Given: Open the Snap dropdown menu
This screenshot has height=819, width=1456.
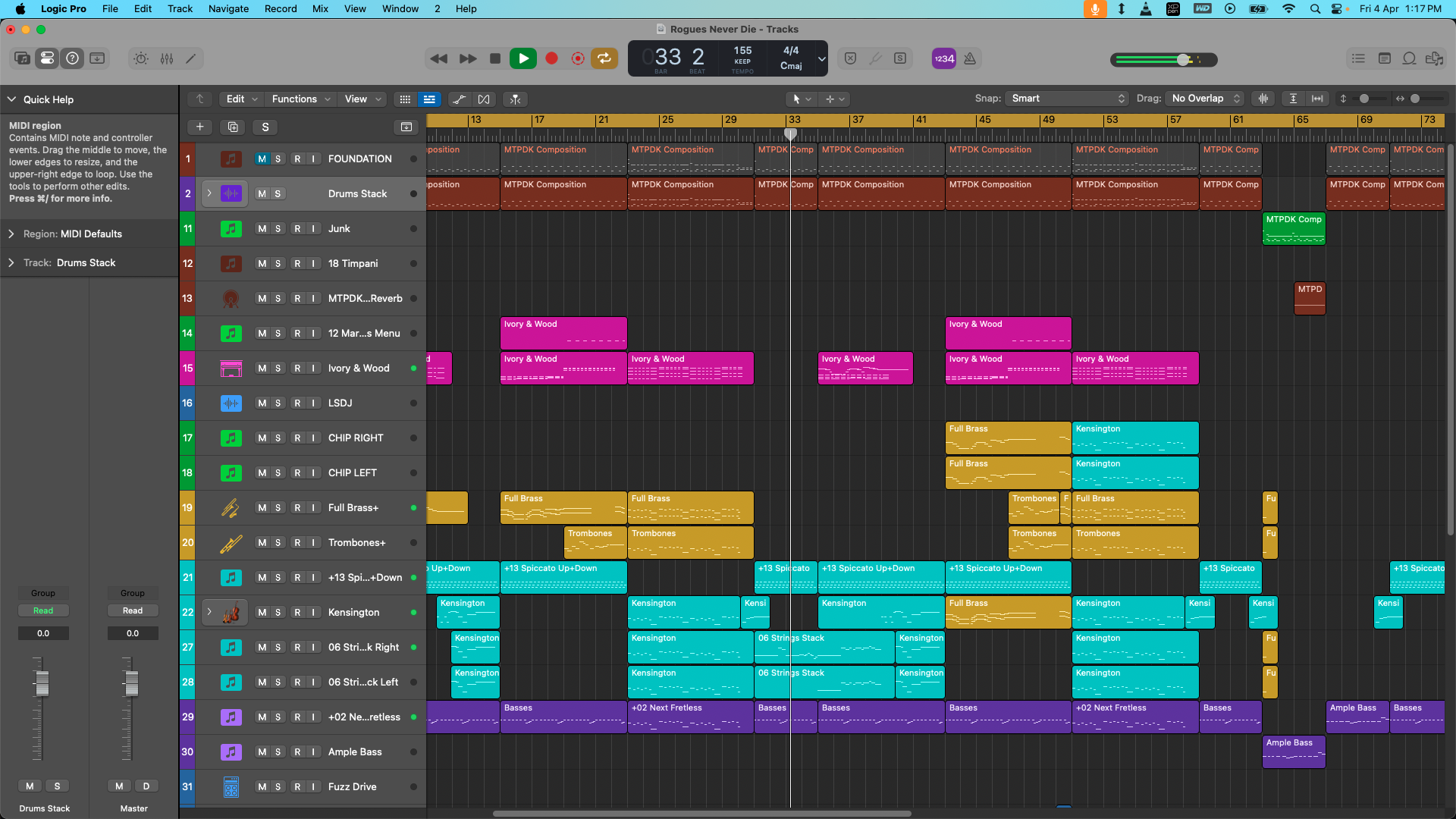Looking at the screenshot, I should 1067,99.
